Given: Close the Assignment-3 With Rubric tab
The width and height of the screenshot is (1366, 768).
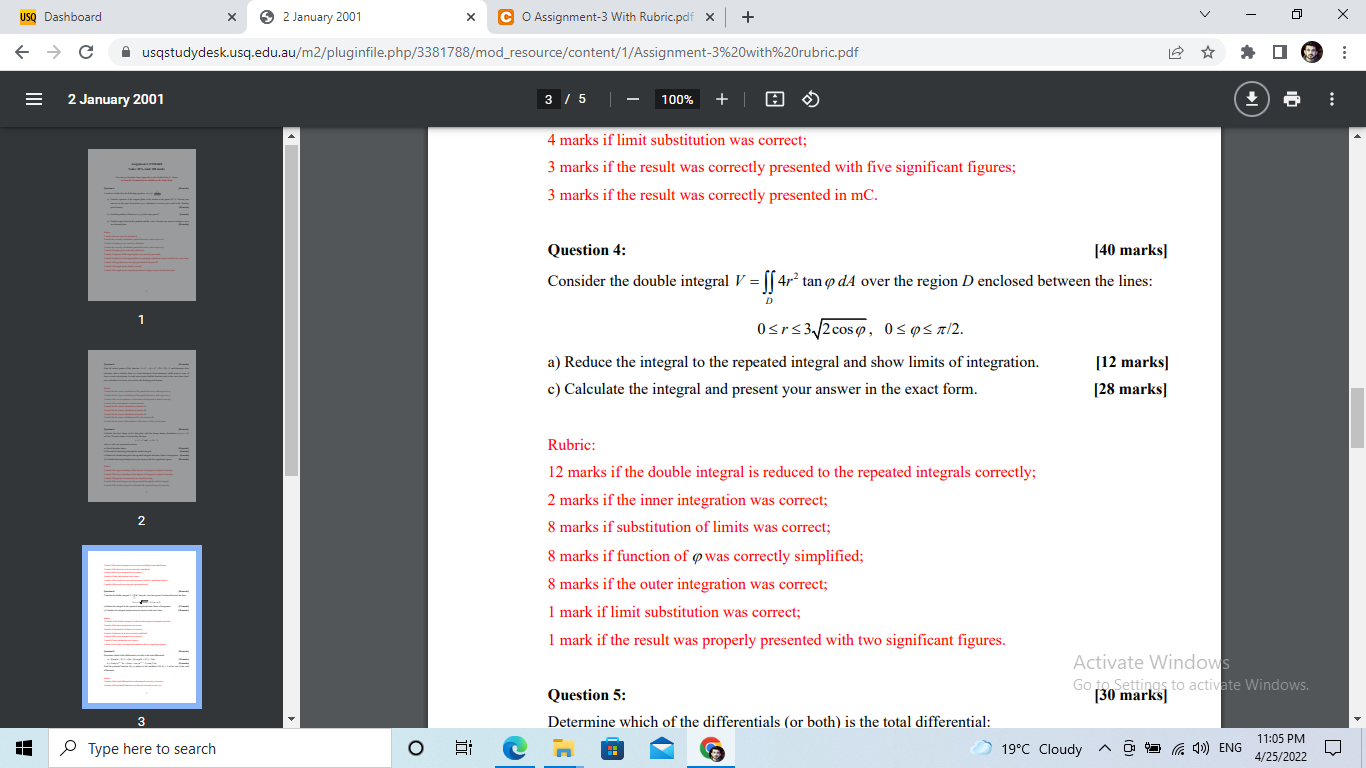Looking at the screenshot, I should [x=710, y=17].
